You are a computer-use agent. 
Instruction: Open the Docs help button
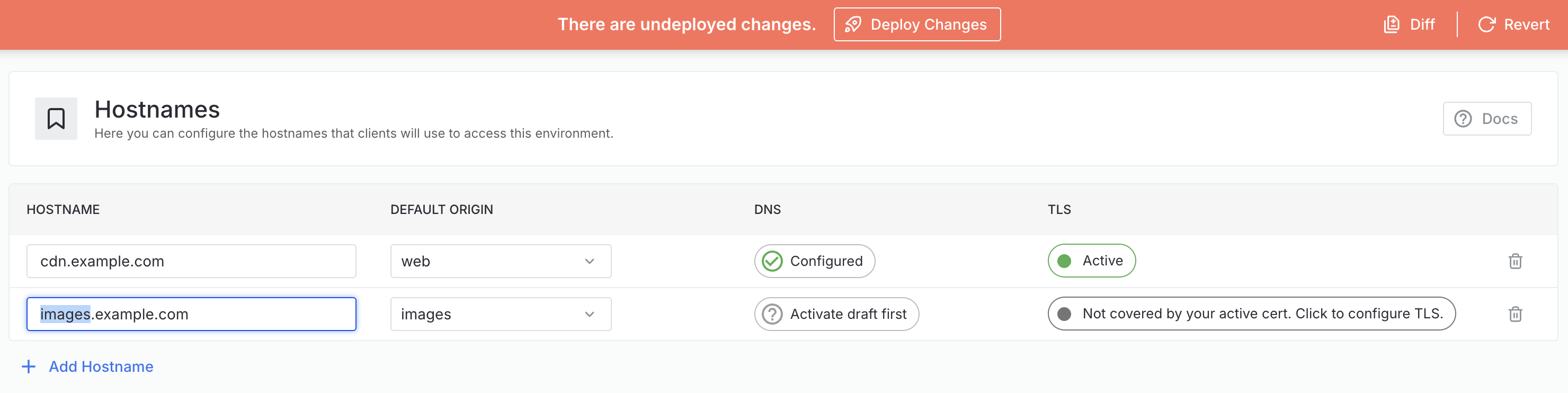pyautogui.click(x=1486, y=119)
